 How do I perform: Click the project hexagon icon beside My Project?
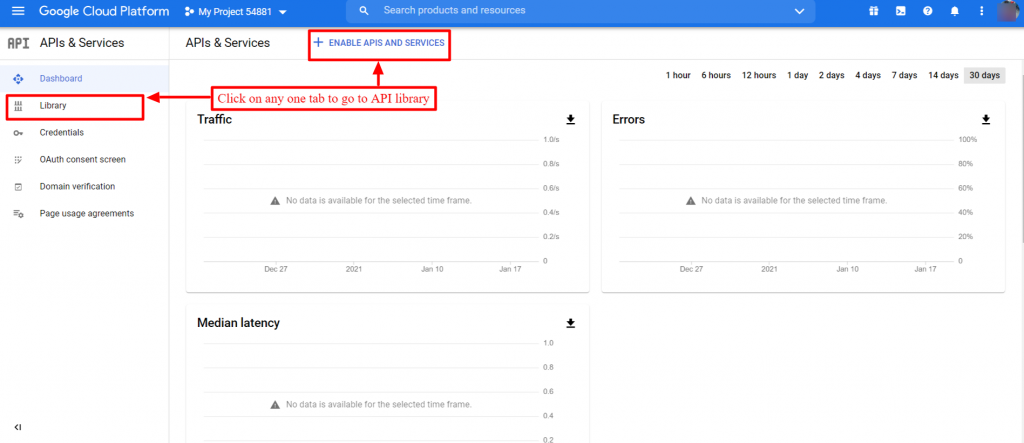[189, 12]
